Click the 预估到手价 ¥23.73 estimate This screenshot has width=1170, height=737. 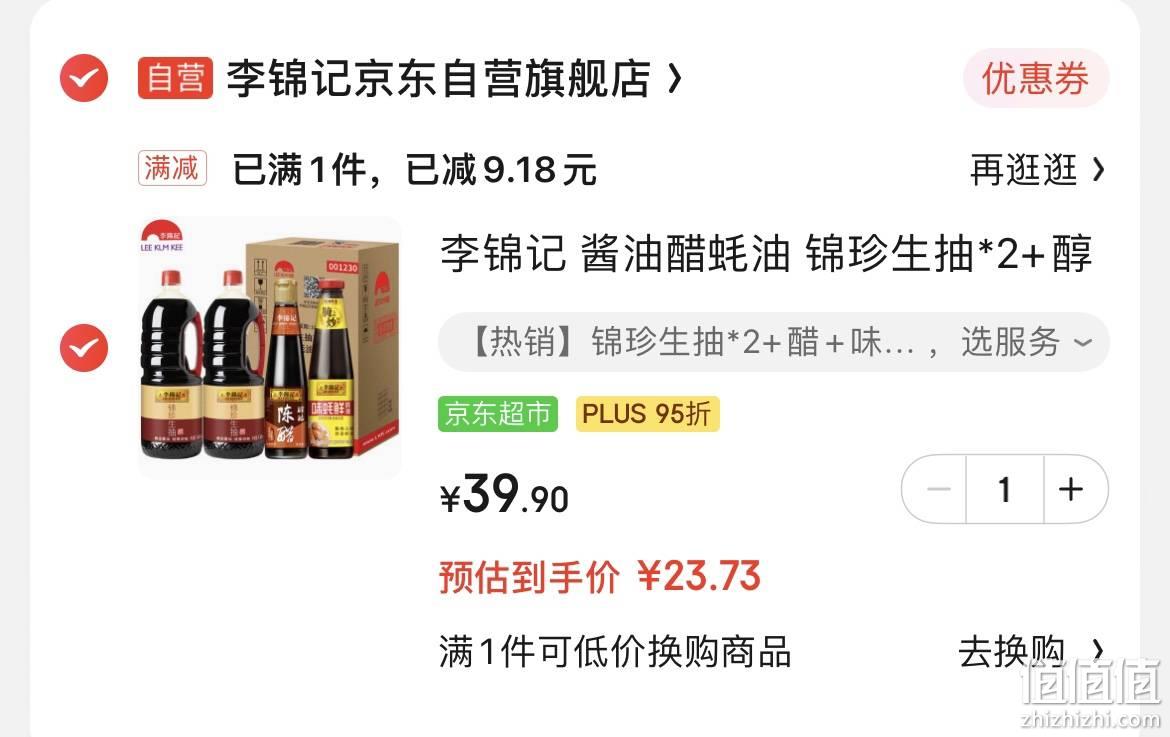point(600,577)
